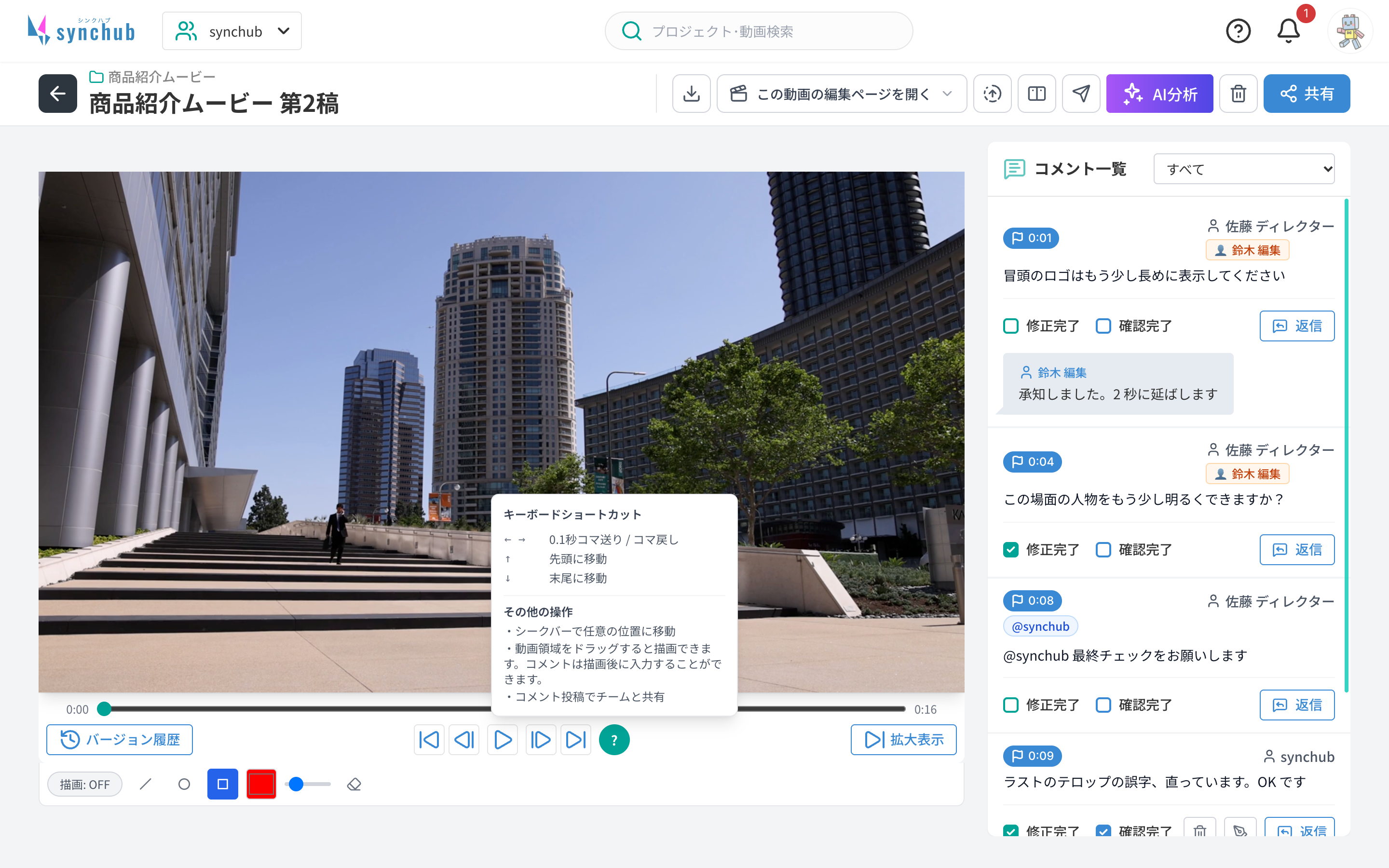The height and width of the screenshot is (868, 1389).
Task: Click the upload new version icon
Action: [992, 94]
